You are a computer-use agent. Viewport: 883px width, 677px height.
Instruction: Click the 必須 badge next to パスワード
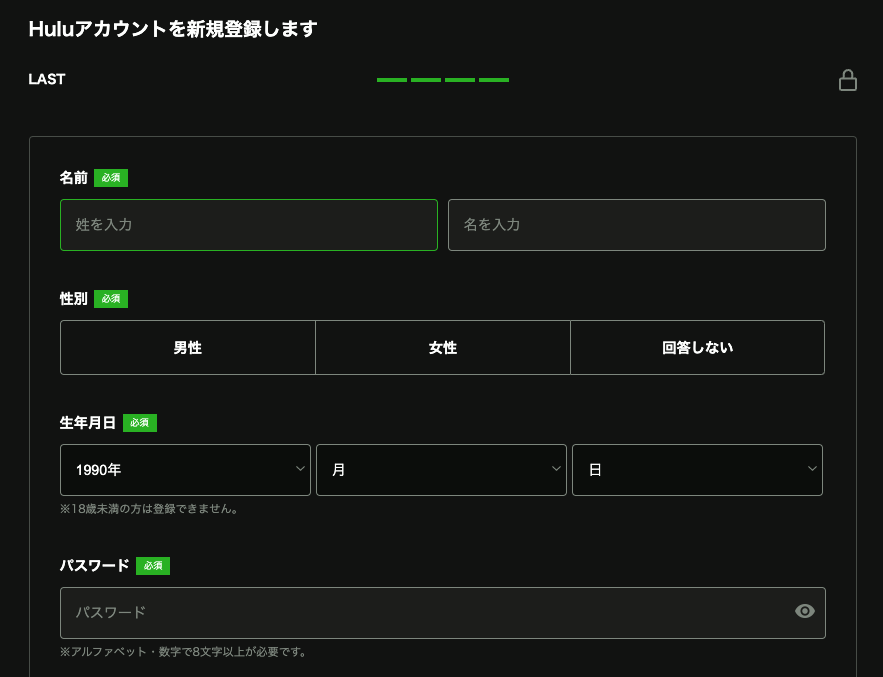pos(153,565)
